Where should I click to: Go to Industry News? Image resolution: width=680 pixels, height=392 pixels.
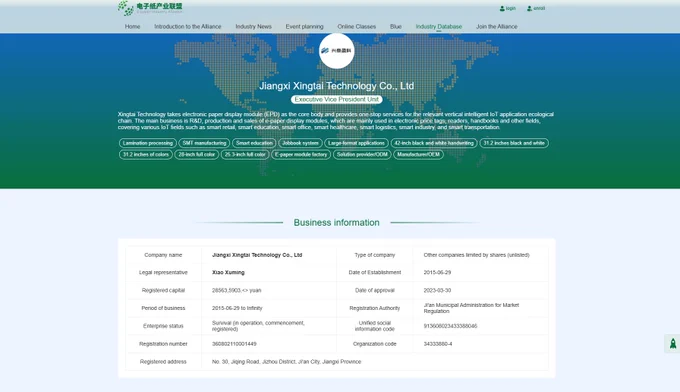(253, 26)
